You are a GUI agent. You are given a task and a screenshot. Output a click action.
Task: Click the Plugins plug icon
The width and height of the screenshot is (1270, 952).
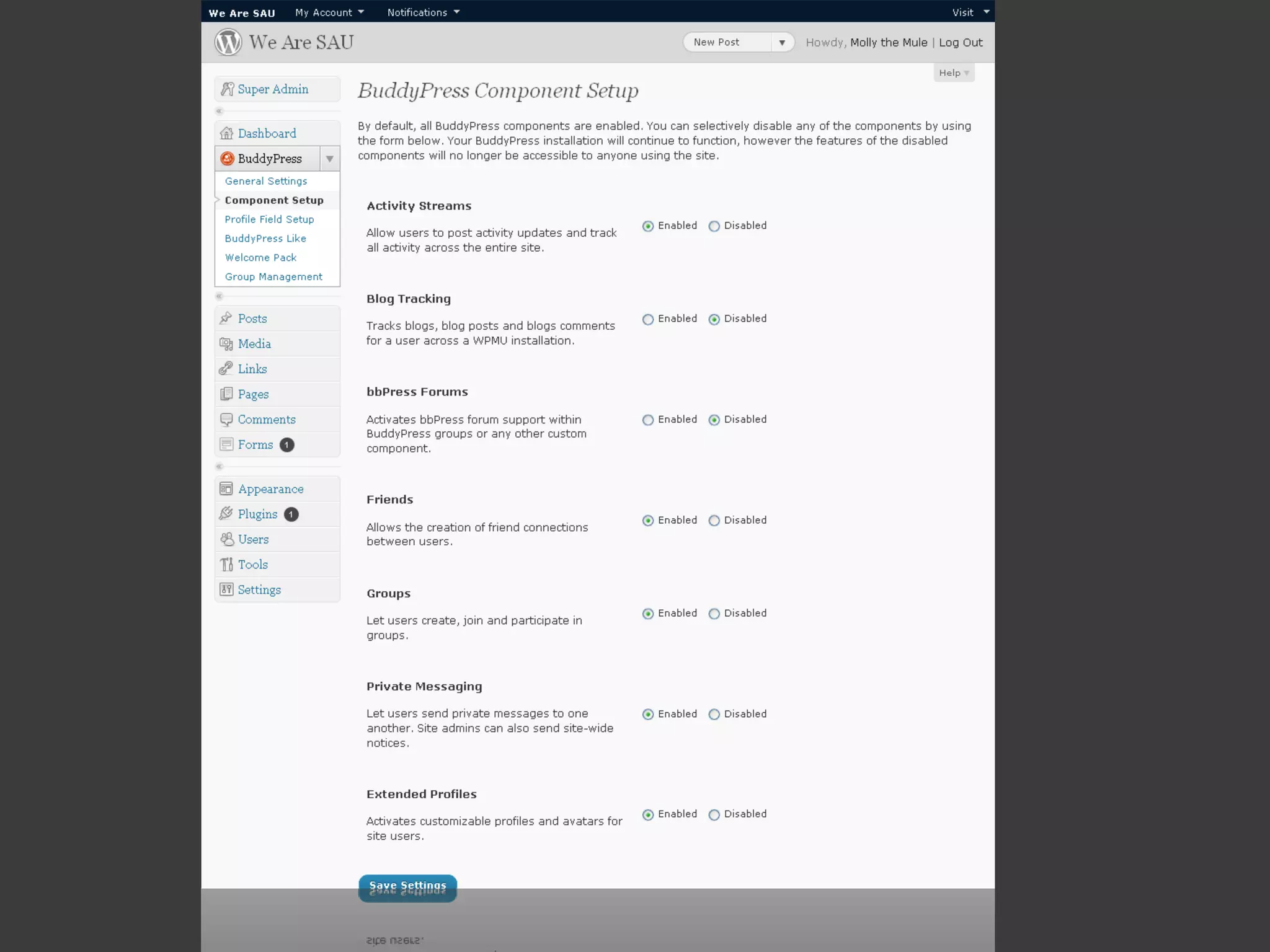226,514
